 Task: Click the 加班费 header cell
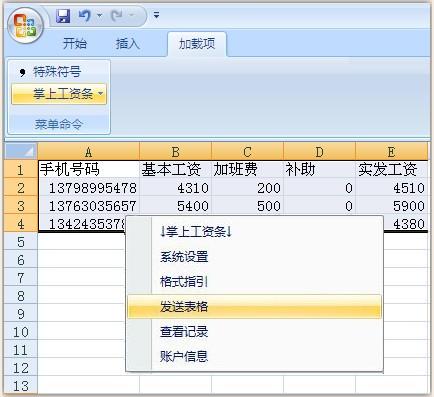pos(247,169)
